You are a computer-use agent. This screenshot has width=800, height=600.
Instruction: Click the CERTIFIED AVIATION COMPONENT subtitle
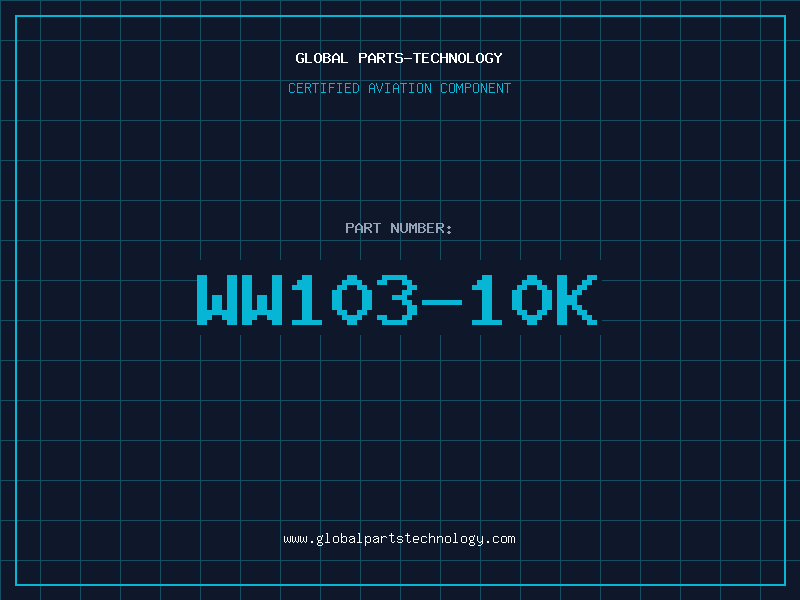(399, 88)
